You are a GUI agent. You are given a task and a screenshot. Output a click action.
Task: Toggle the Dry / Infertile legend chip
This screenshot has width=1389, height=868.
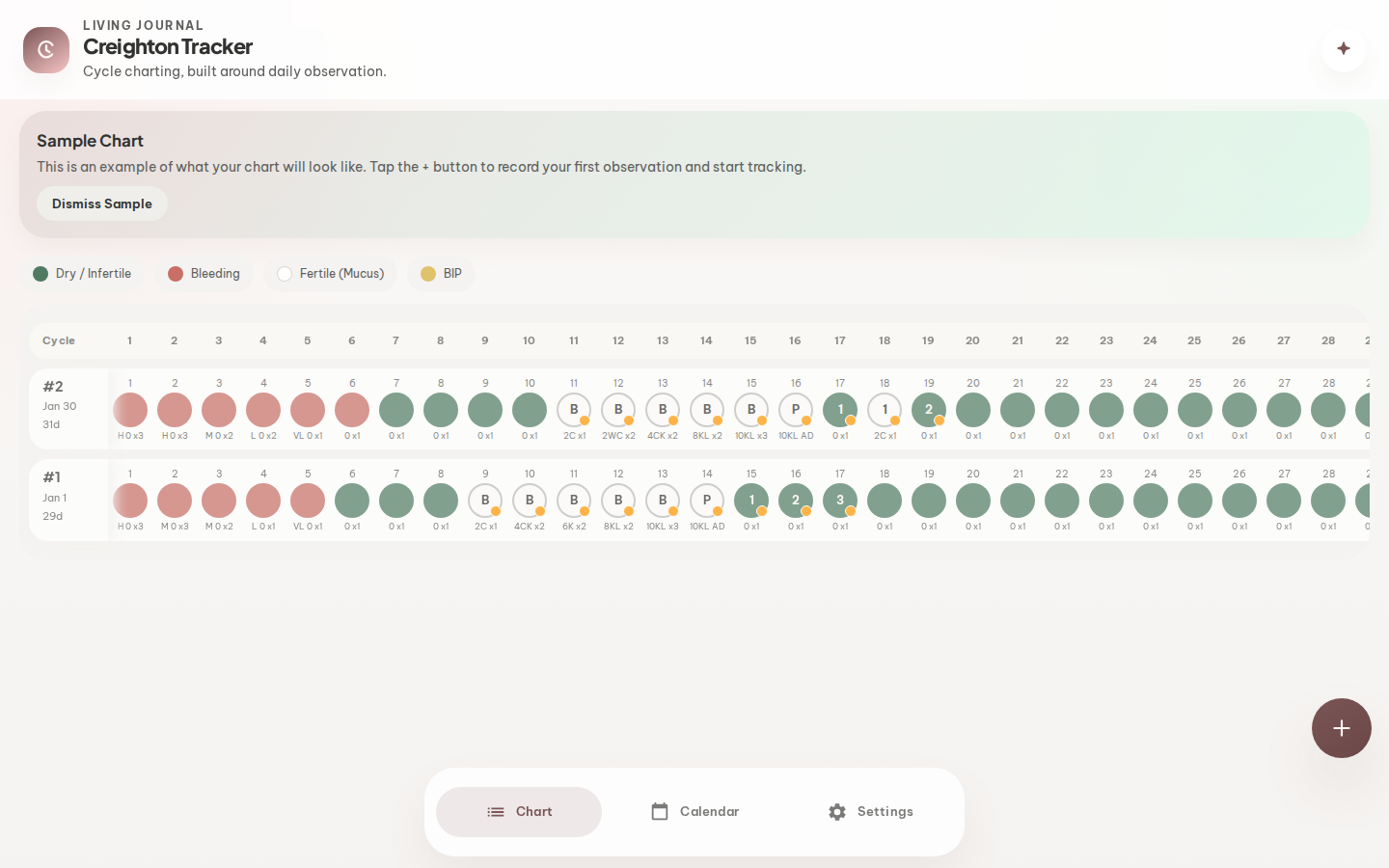[x=83, y=274]
